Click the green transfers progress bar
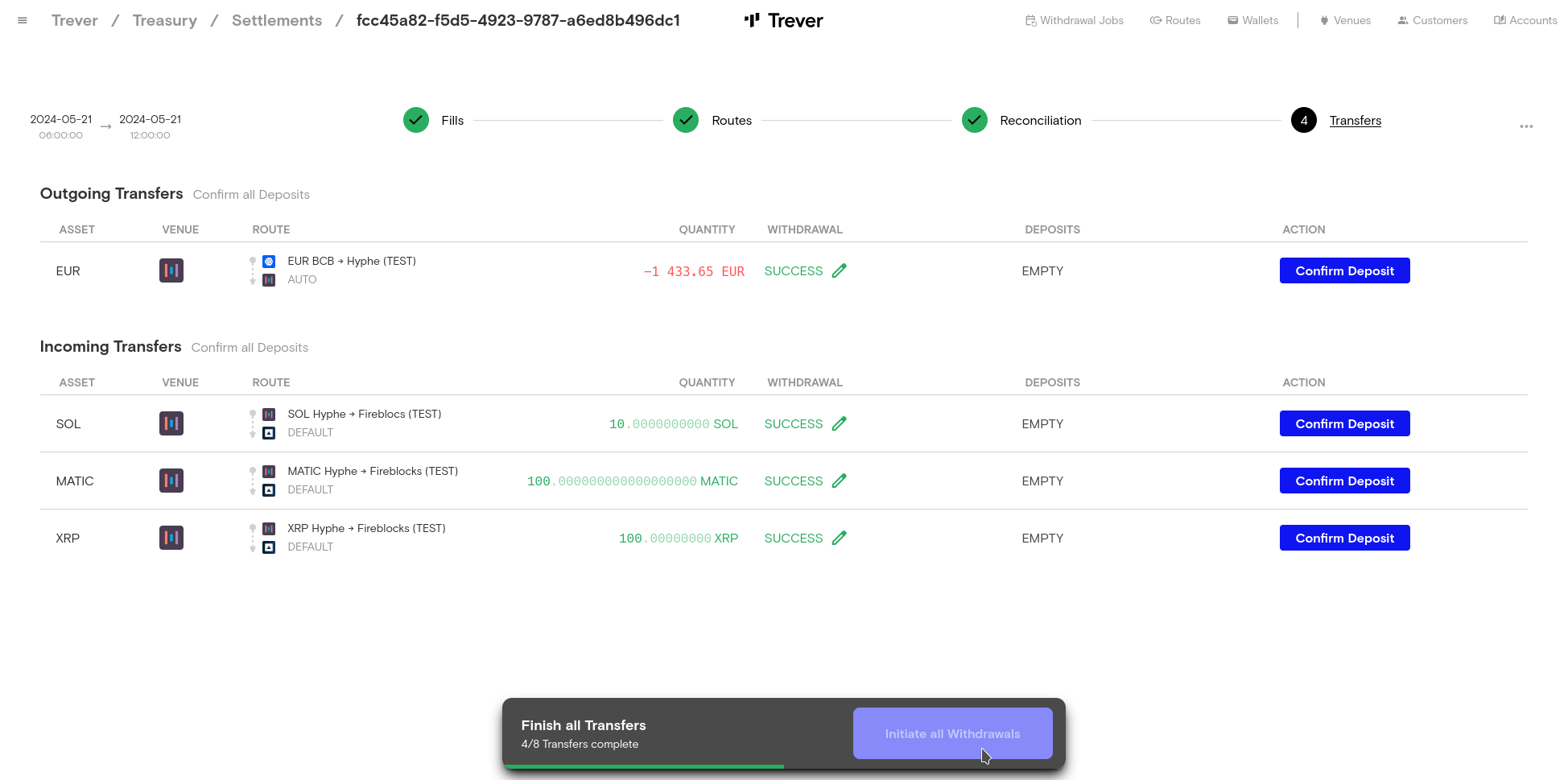Image resolution: width=1568 pixels, height=780 pixels. pyautogui.click(x=644, y=766)
